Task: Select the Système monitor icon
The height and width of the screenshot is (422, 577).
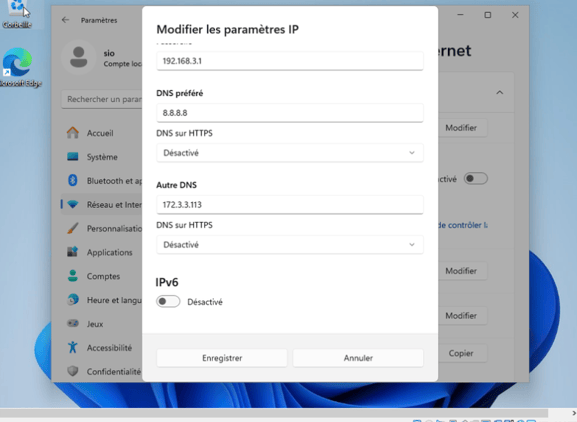Action: (x=72, y=157)
